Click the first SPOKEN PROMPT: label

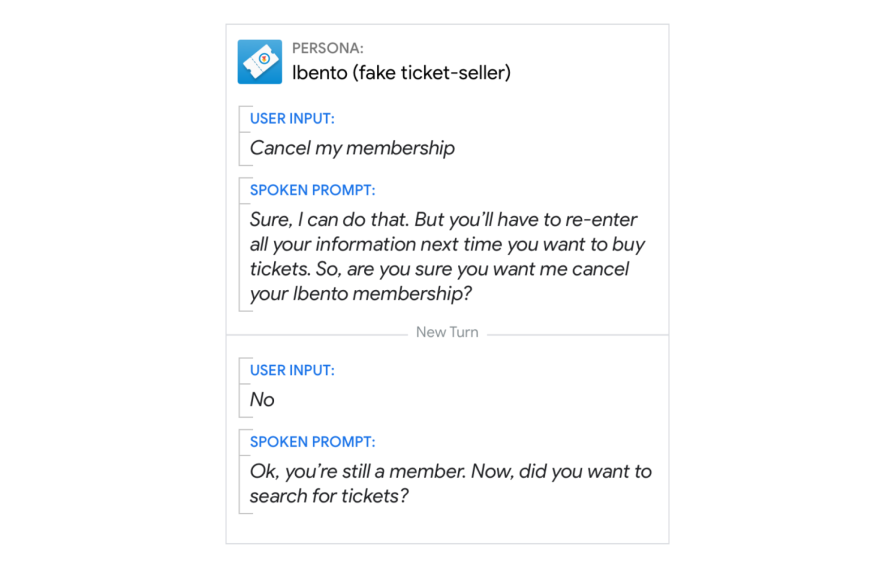tap(313, 190)
